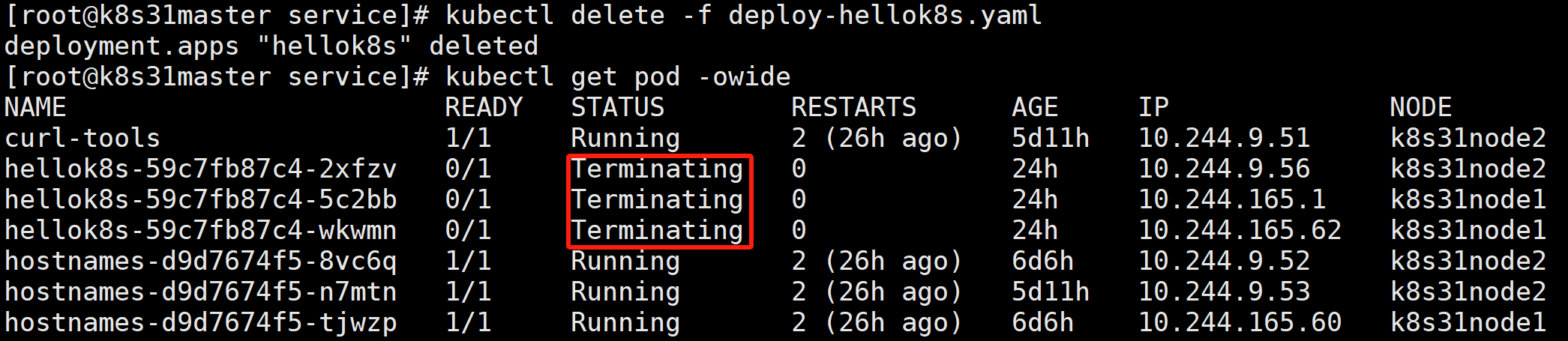
Task: Click the first Terminating status in red box
Action: click(x=658, y=169)
